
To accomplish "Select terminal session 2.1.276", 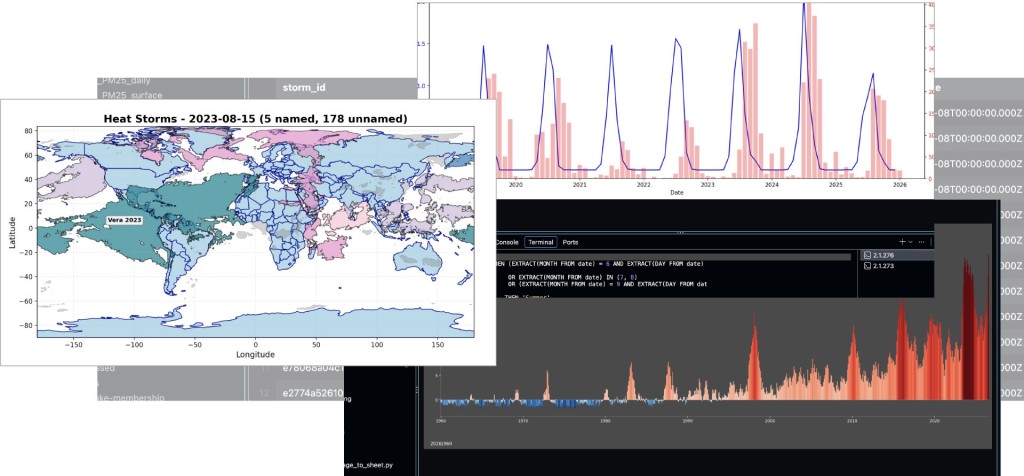I will point(896,255).
